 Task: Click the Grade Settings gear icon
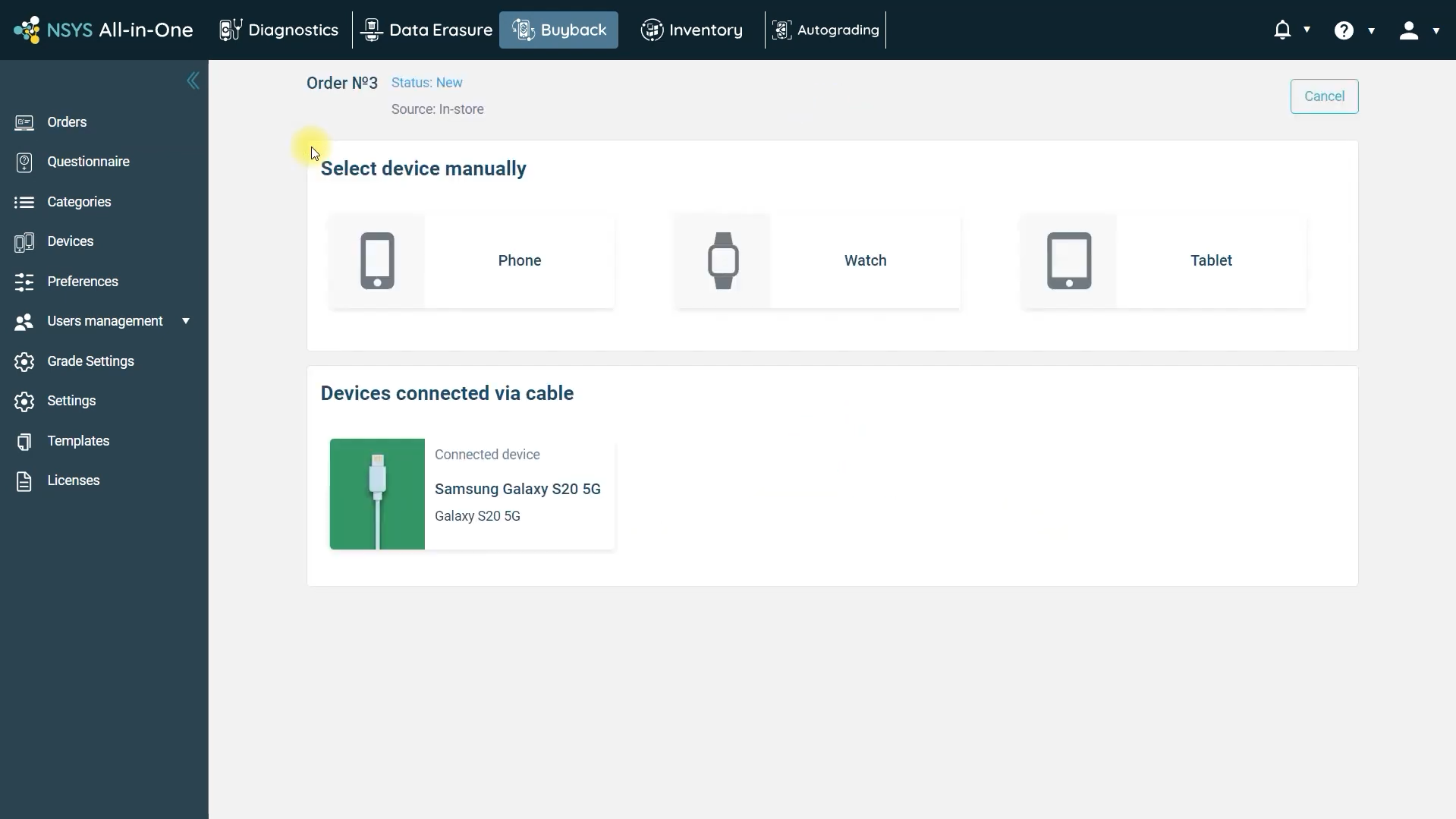click(24, 361)
